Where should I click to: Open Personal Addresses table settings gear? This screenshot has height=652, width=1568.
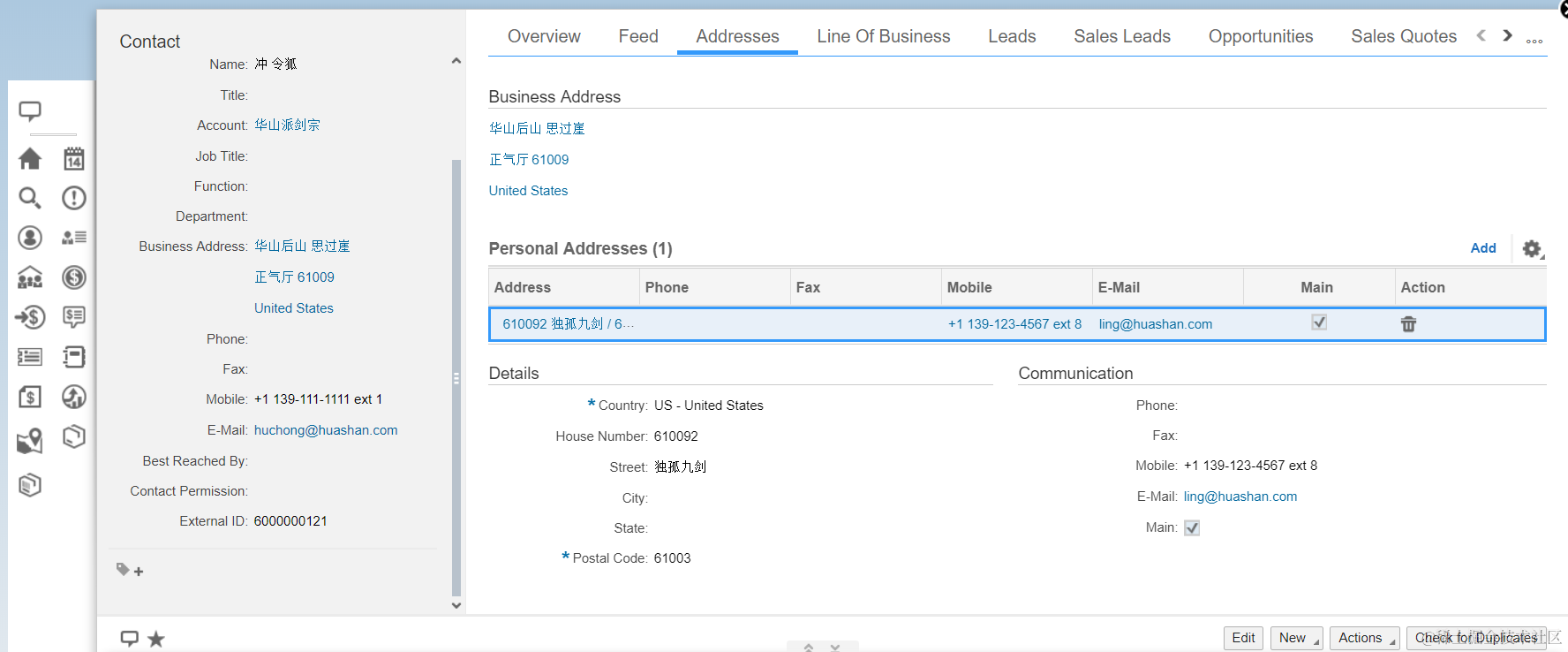pos(1533,249)
